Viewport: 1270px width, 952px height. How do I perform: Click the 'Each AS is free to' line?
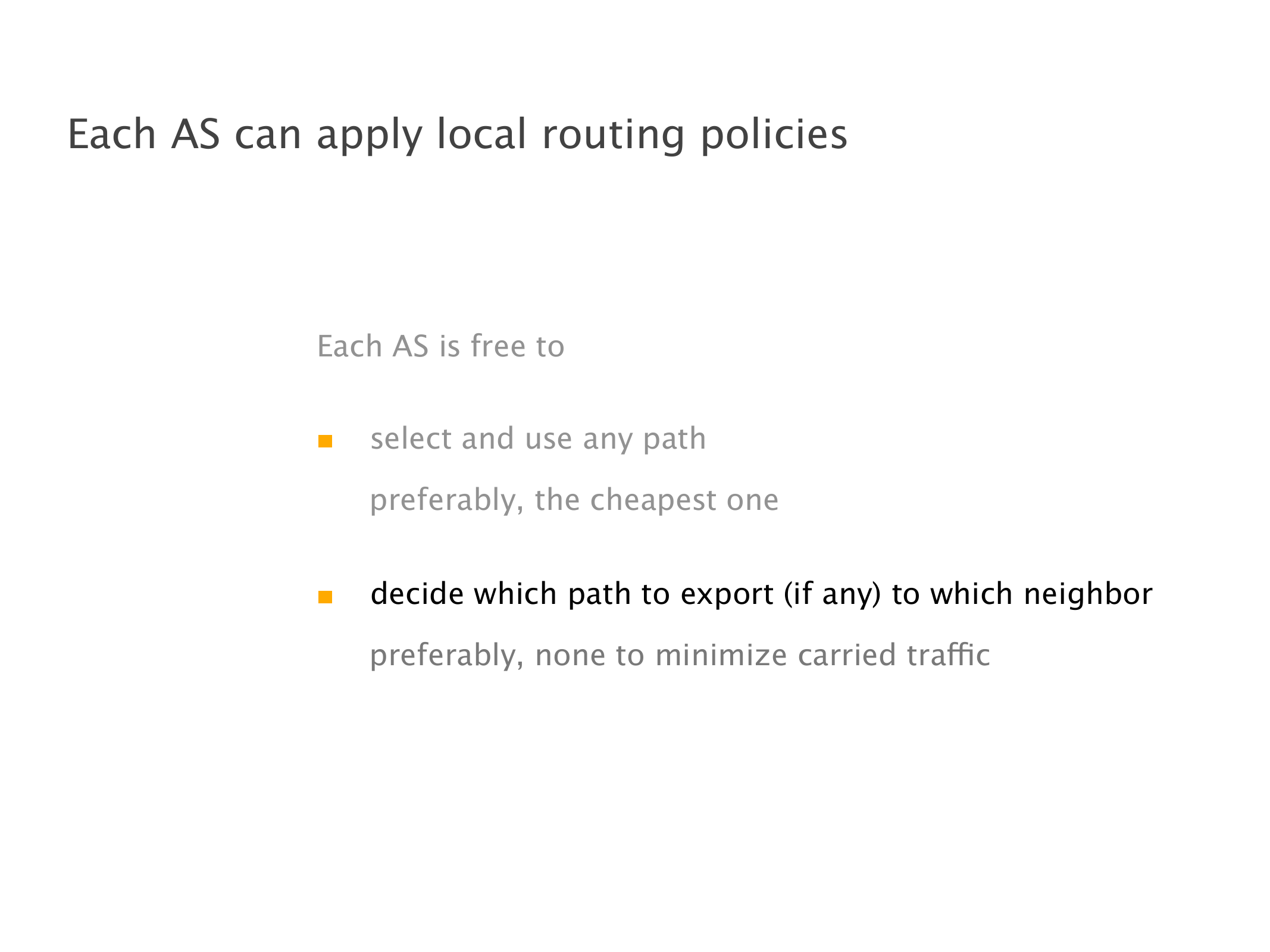[x=440, y=346]
